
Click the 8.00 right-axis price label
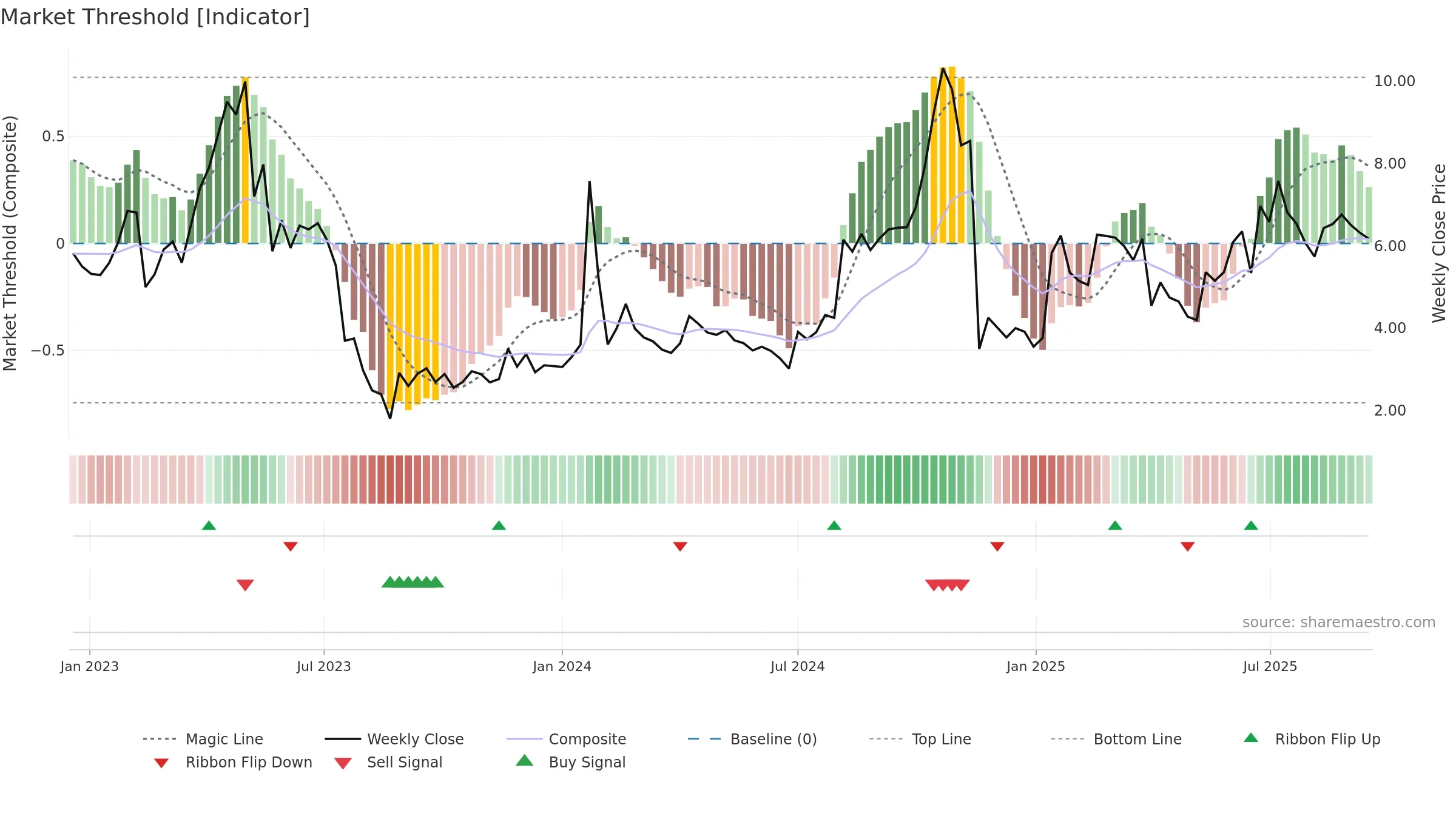[1390, 163]
